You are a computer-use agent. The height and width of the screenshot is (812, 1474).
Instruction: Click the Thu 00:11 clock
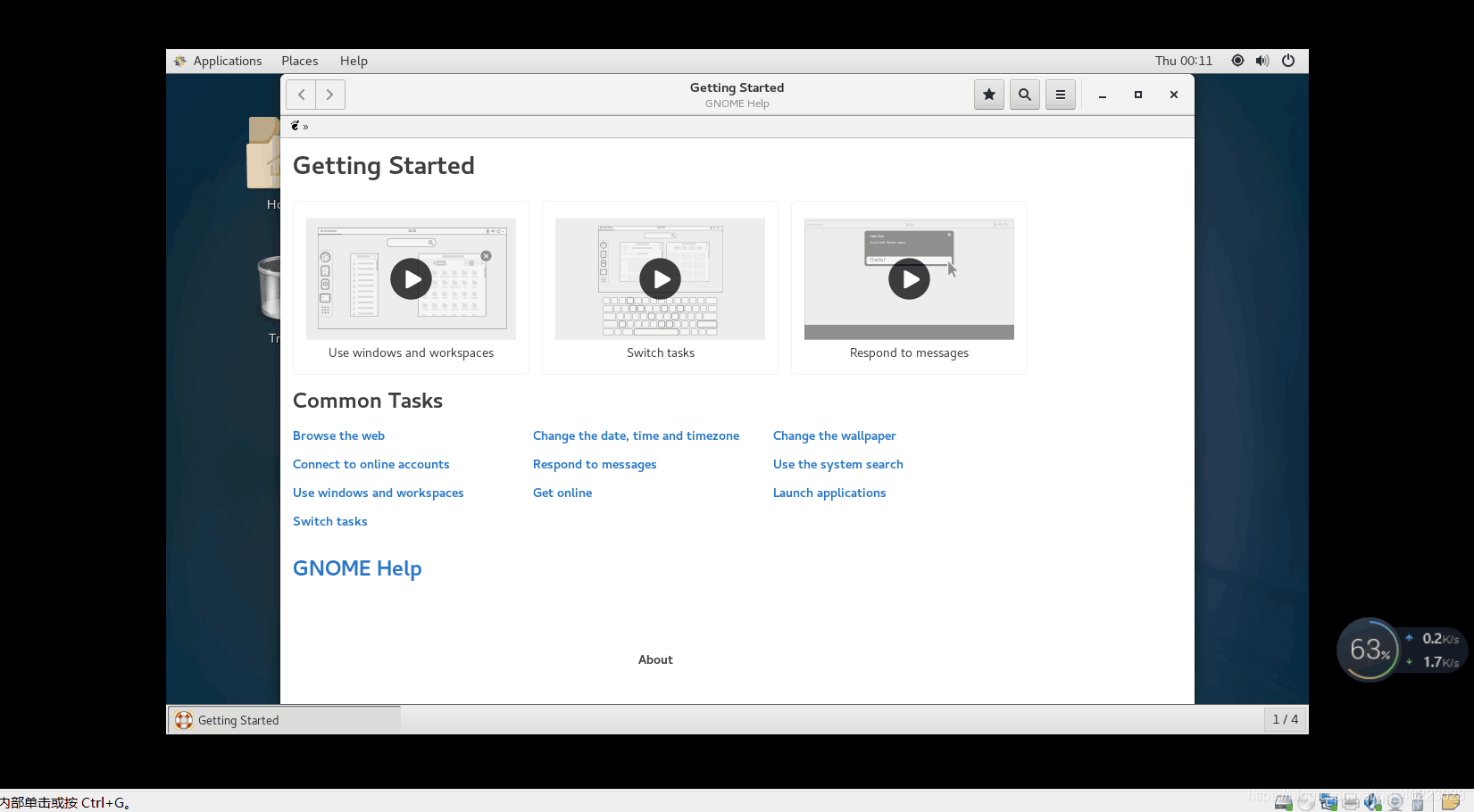(x=1184, y=61)
